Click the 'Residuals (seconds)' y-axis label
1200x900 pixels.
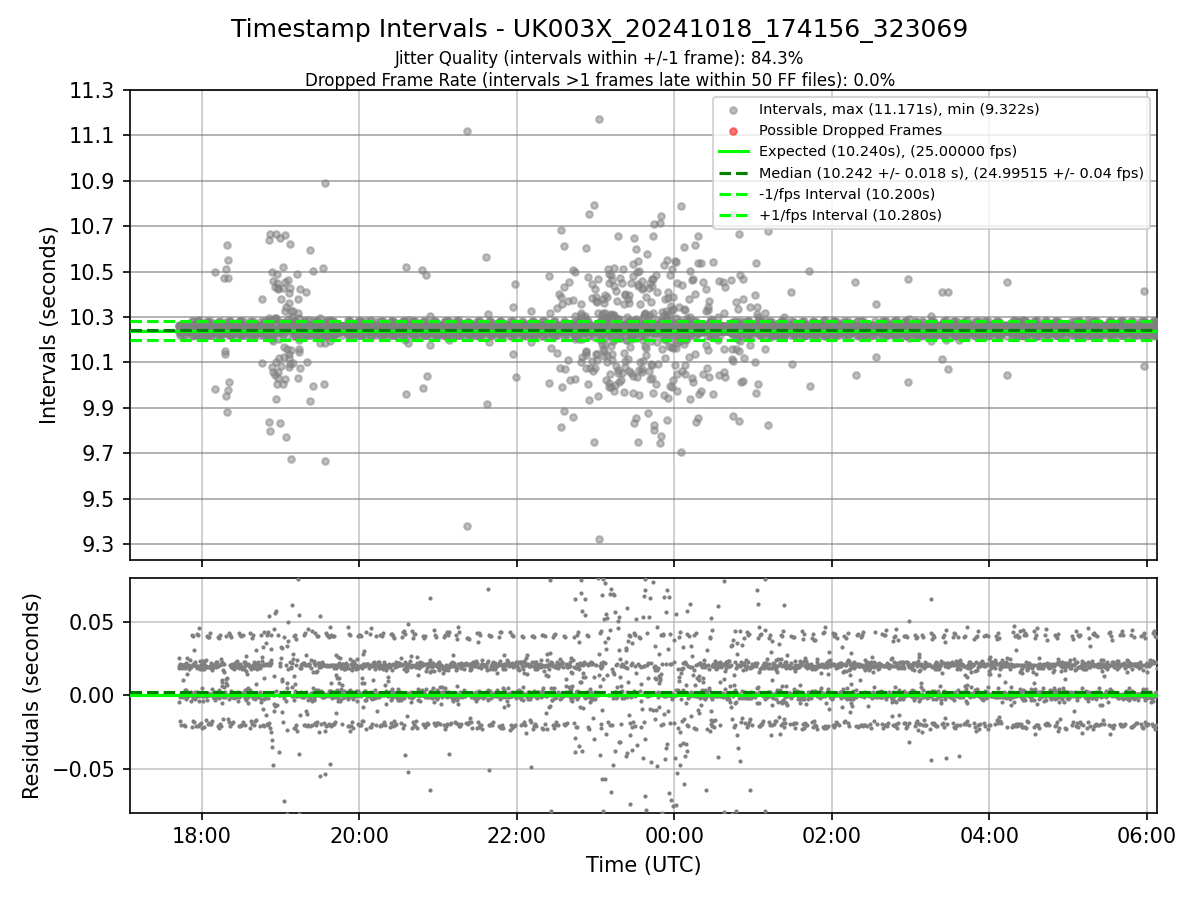[x=31, y=696]
